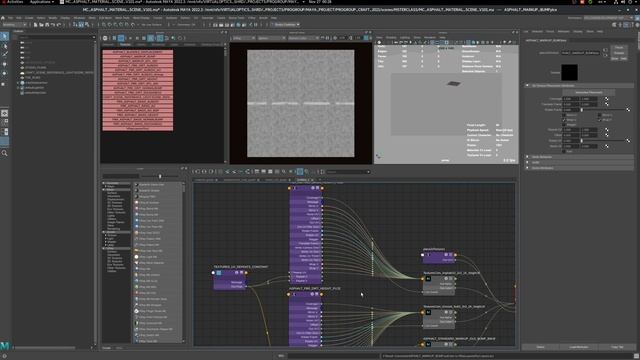Show output connections in node editor toolbar
The image size is (640, 360).
point(211,172)
